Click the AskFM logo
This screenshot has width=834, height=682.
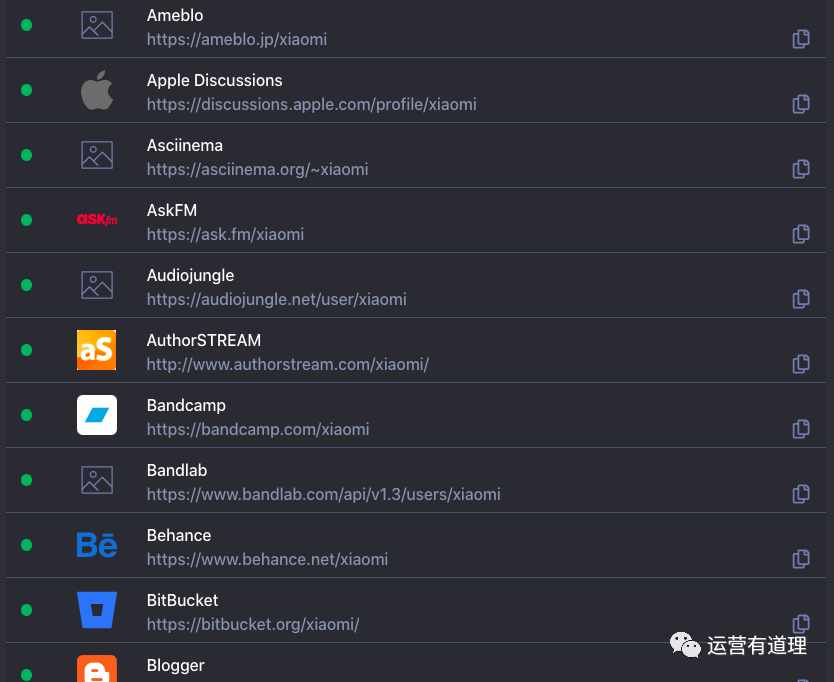point(97,219)
